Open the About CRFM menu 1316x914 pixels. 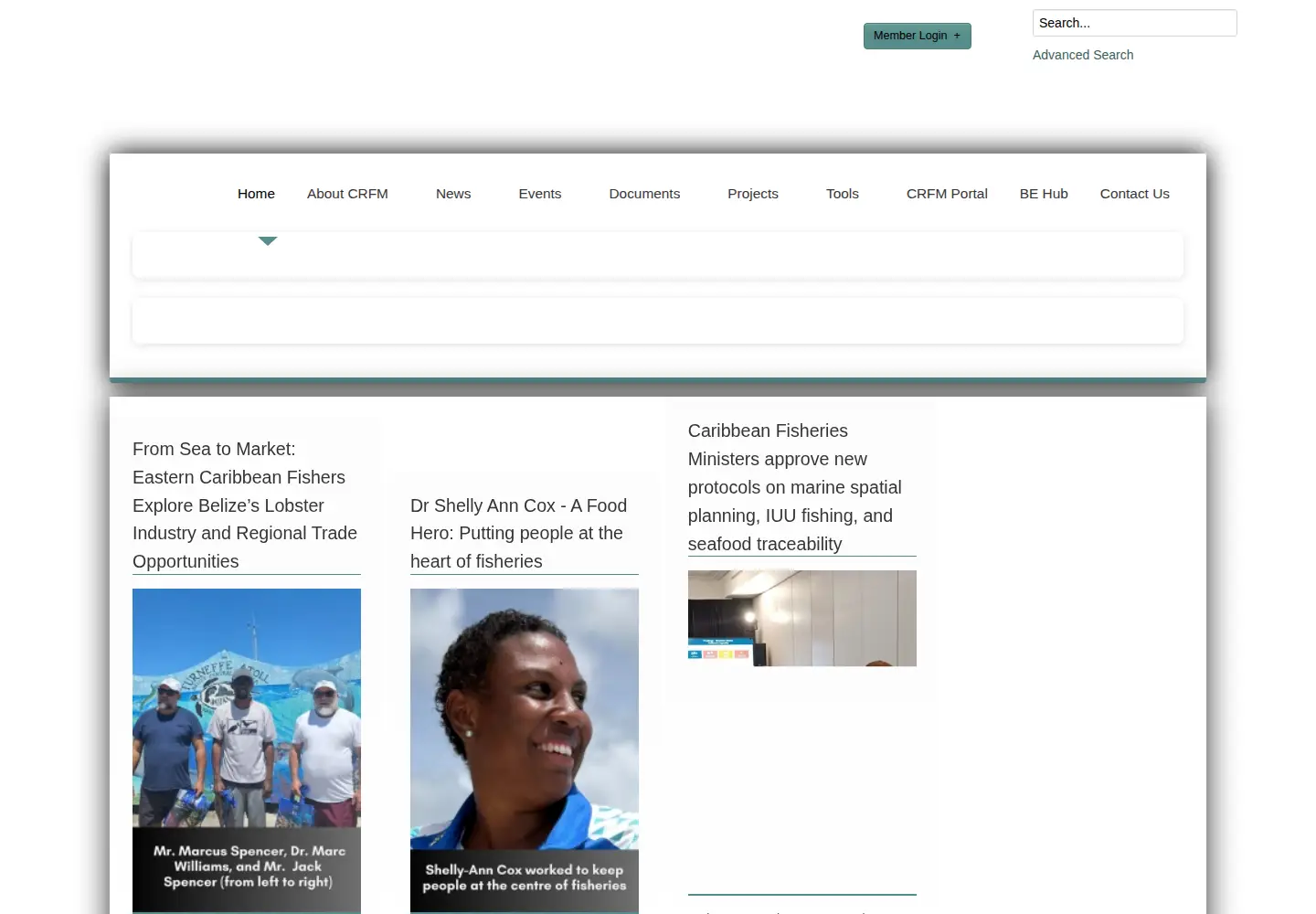pyautogui.click(x=347, y=194)
